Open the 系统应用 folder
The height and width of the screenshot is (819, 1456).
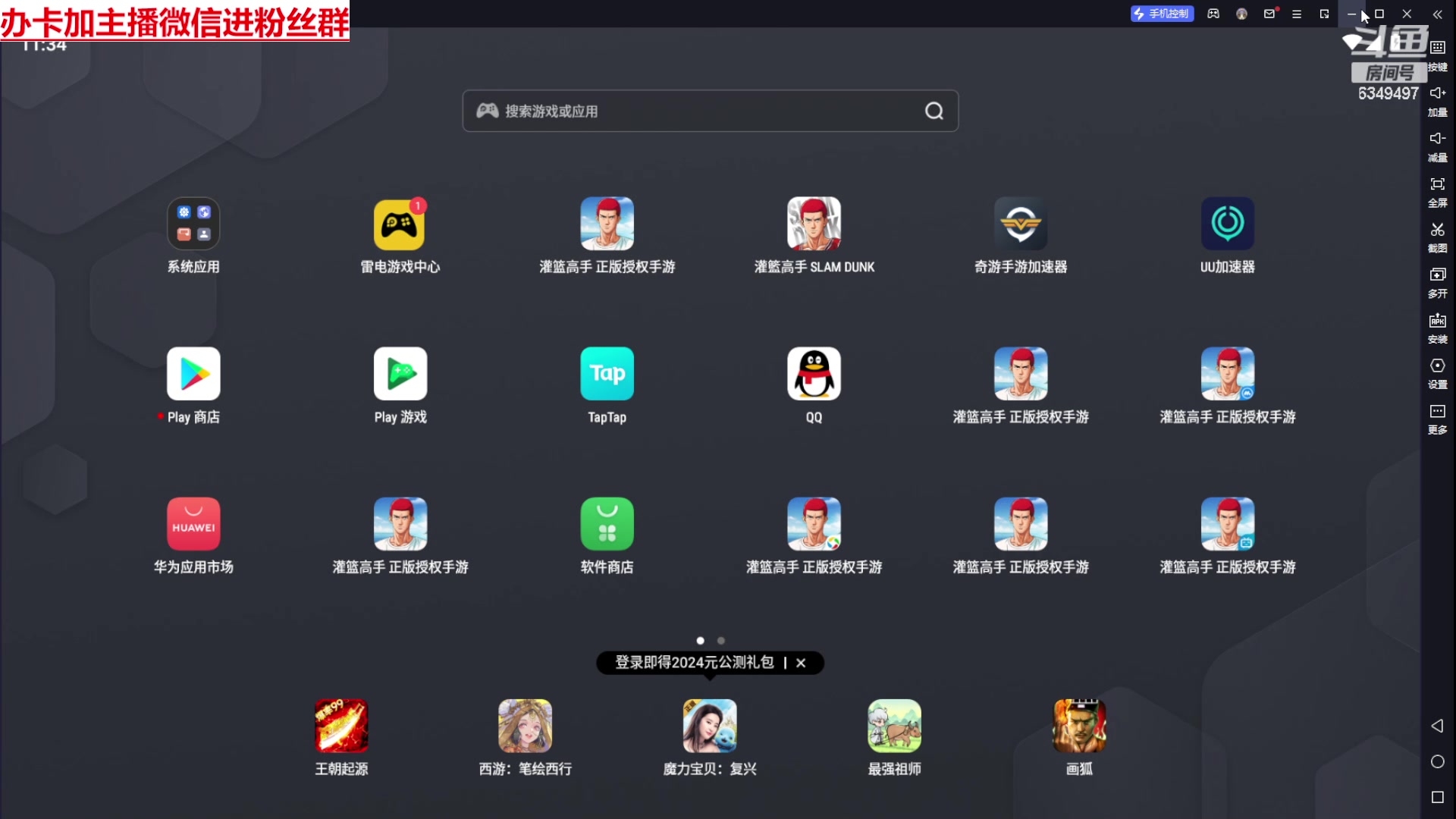click(193, 224)
